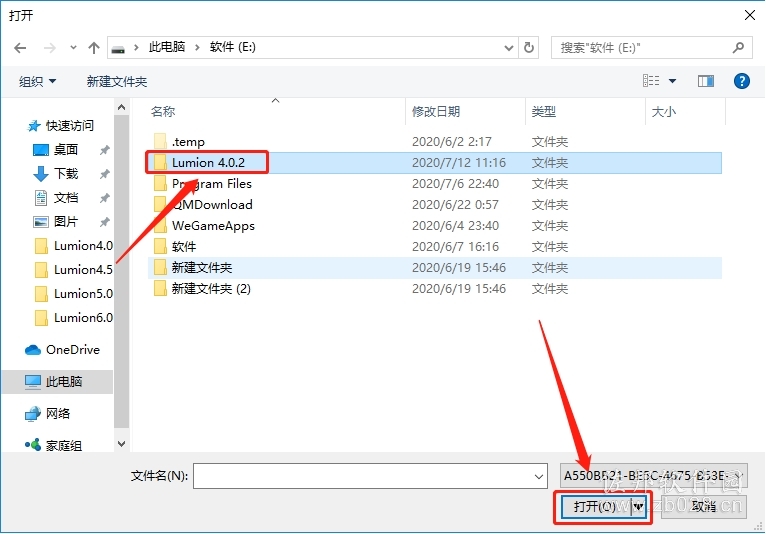This screenshot has width=766, height=534.
Task: Toggle the preview pane icon
Action: (705, 81)
